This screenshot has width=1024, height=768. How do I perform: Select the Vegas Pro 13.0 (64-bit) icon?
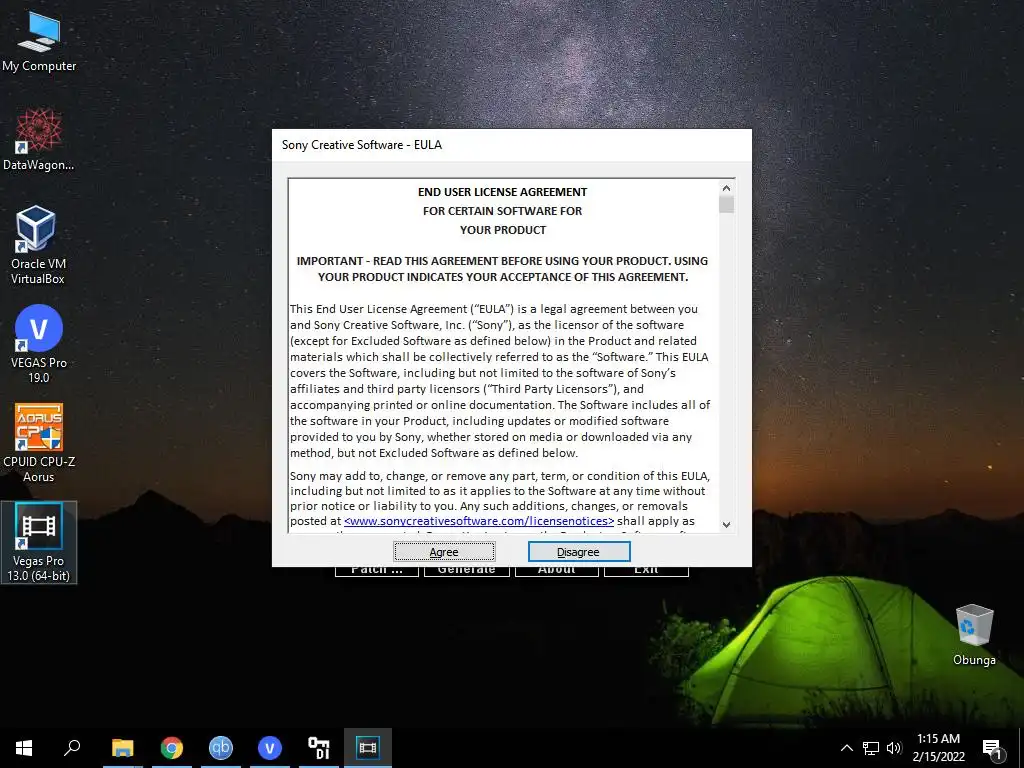(x=39, y=542)
